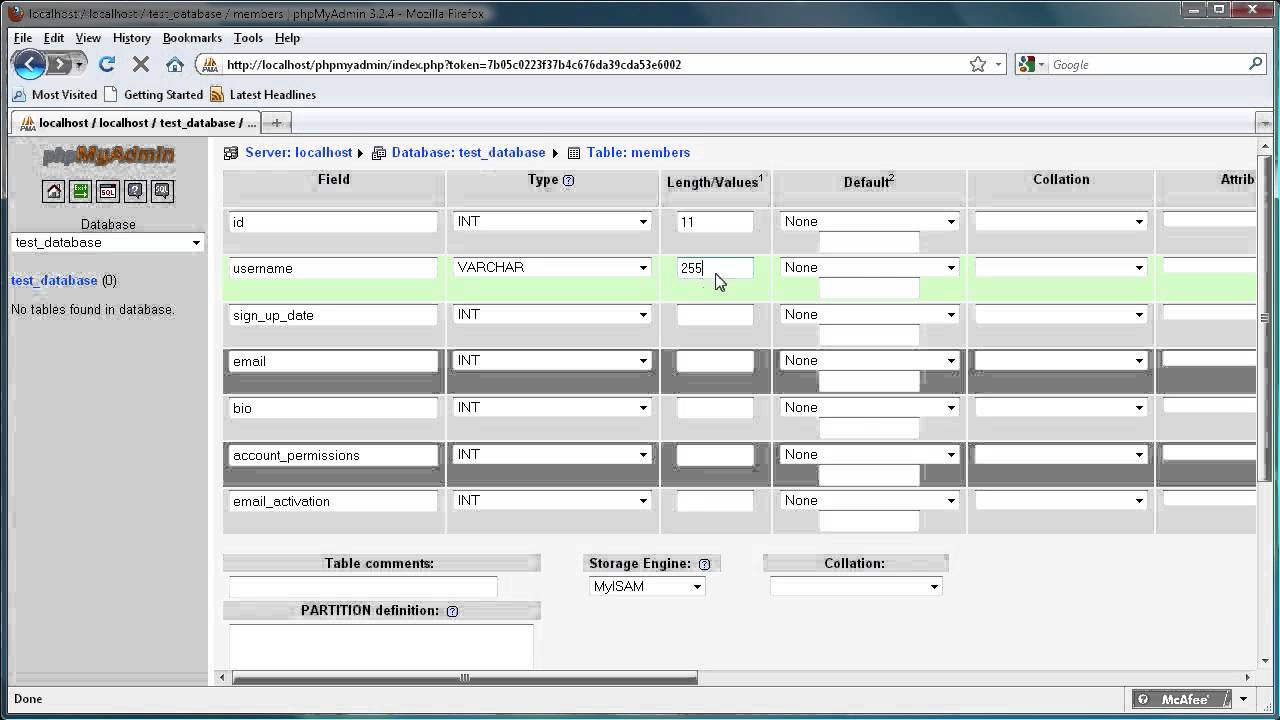
Task: Open the File menu
Action: point(23,38)
